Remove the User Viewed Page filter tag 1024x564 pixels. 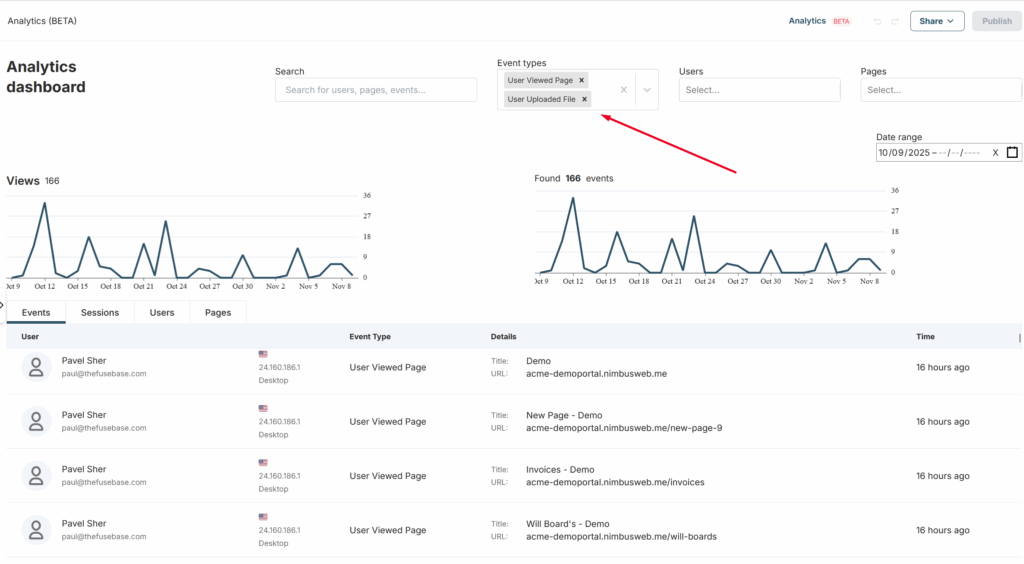click(582, 80)
